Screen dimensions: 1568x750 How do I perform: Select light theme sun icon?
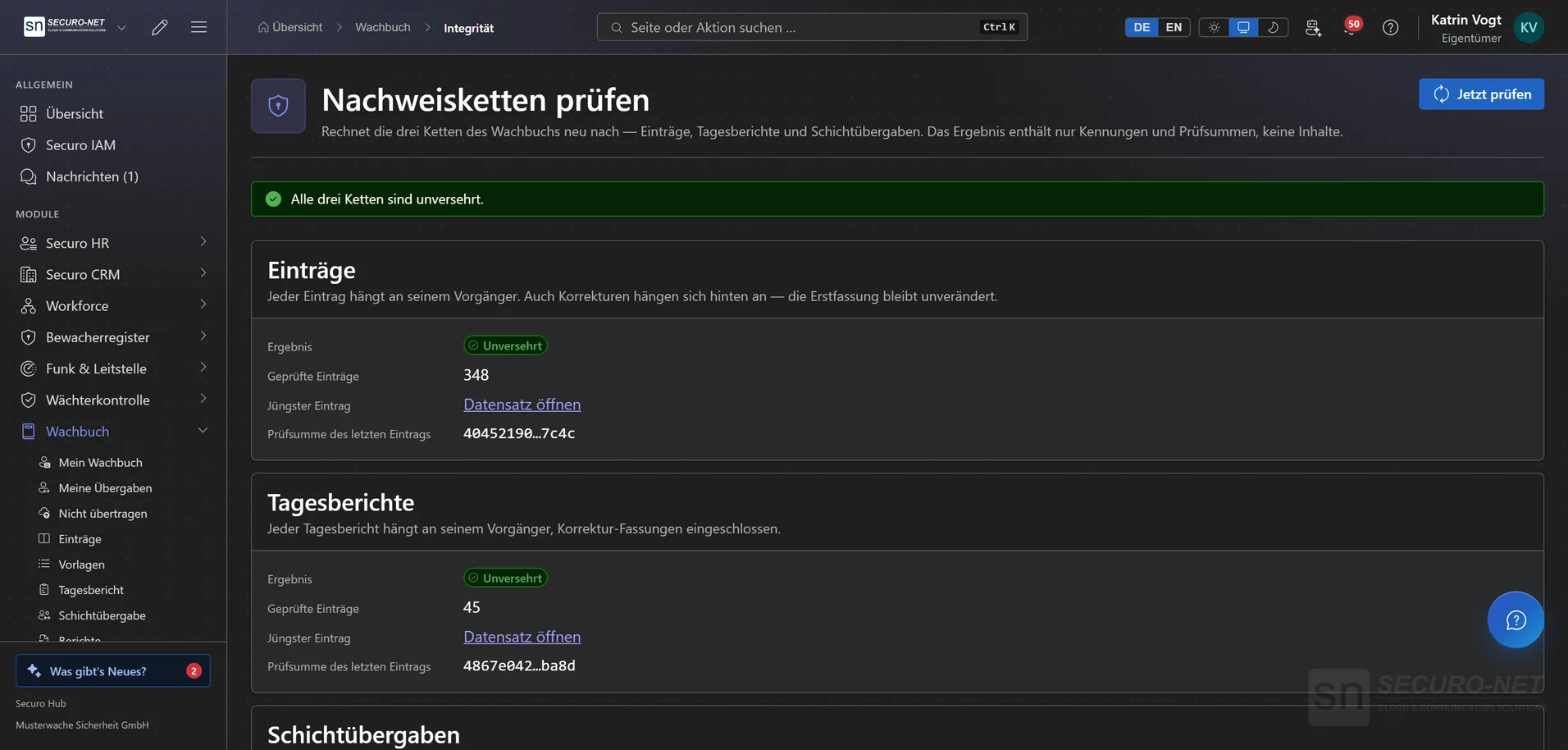(x=1214, y=27)
